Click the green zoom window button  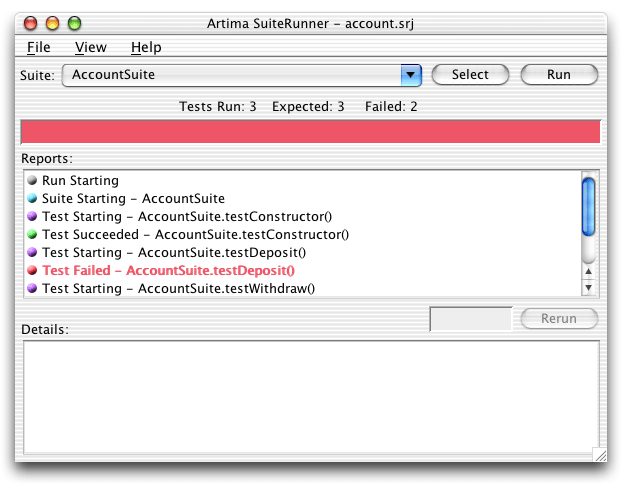[74, 24]
